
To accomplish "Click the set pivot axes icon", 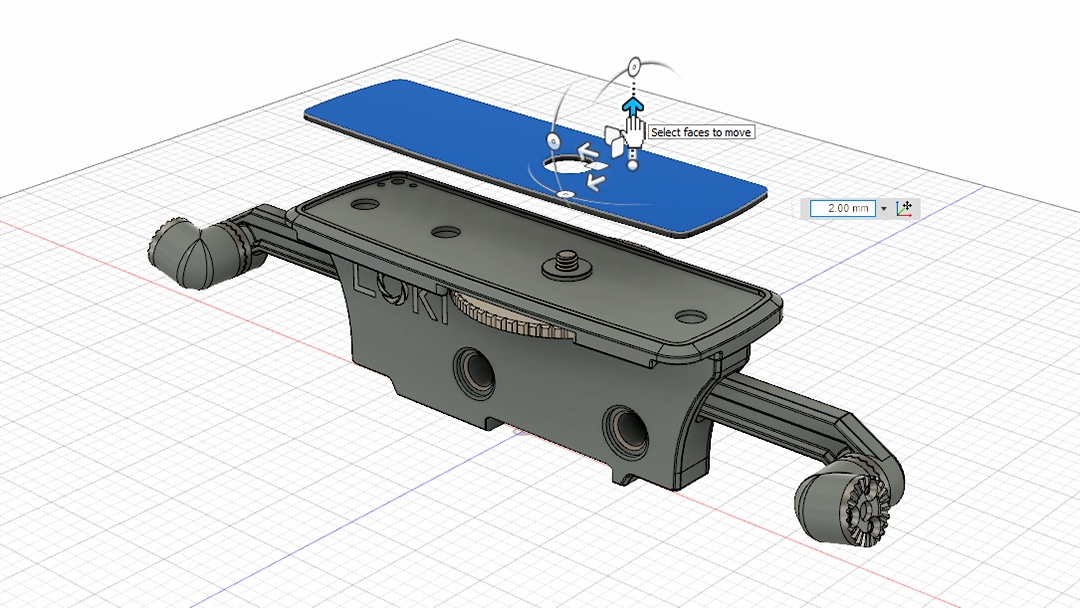I will pyautogui.click(x=904, y=208).
